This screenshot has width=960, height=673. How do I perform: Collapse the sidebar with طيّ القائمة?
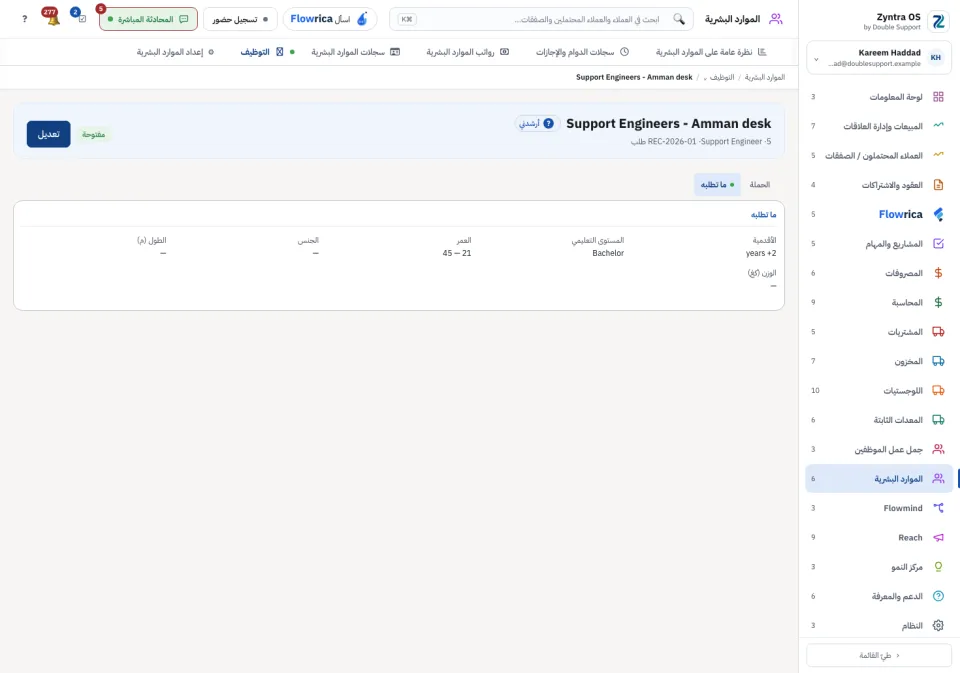(x=879, y=655)
